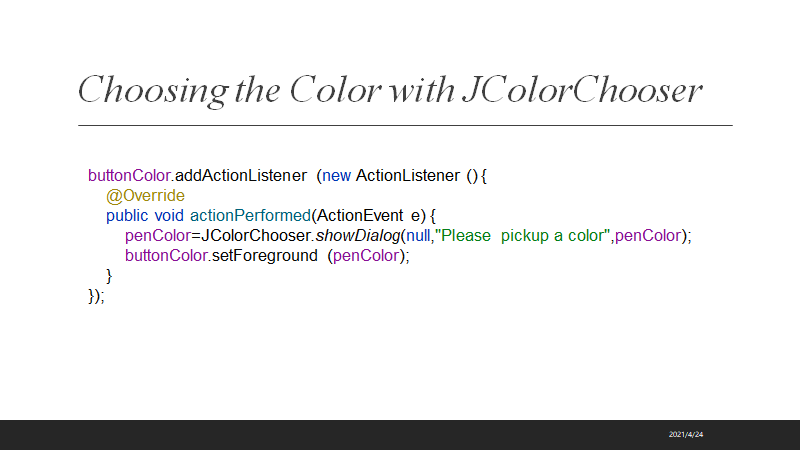Click the word 'addActionListener' in code
Viewport: 800px width, 450px height.
[x=241, y=176]
